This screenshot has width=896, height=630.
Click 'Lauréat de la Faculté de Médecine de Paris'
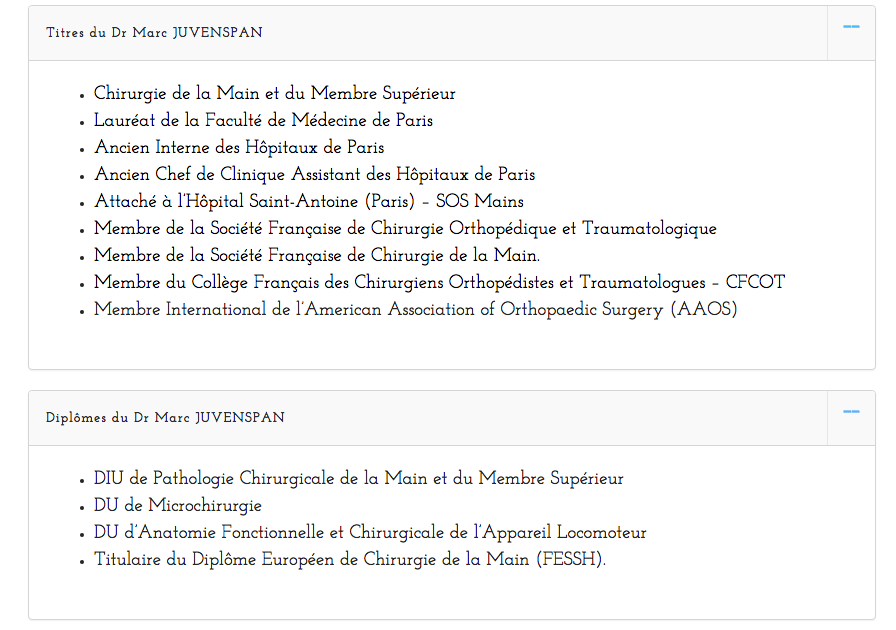coord(263,121)
